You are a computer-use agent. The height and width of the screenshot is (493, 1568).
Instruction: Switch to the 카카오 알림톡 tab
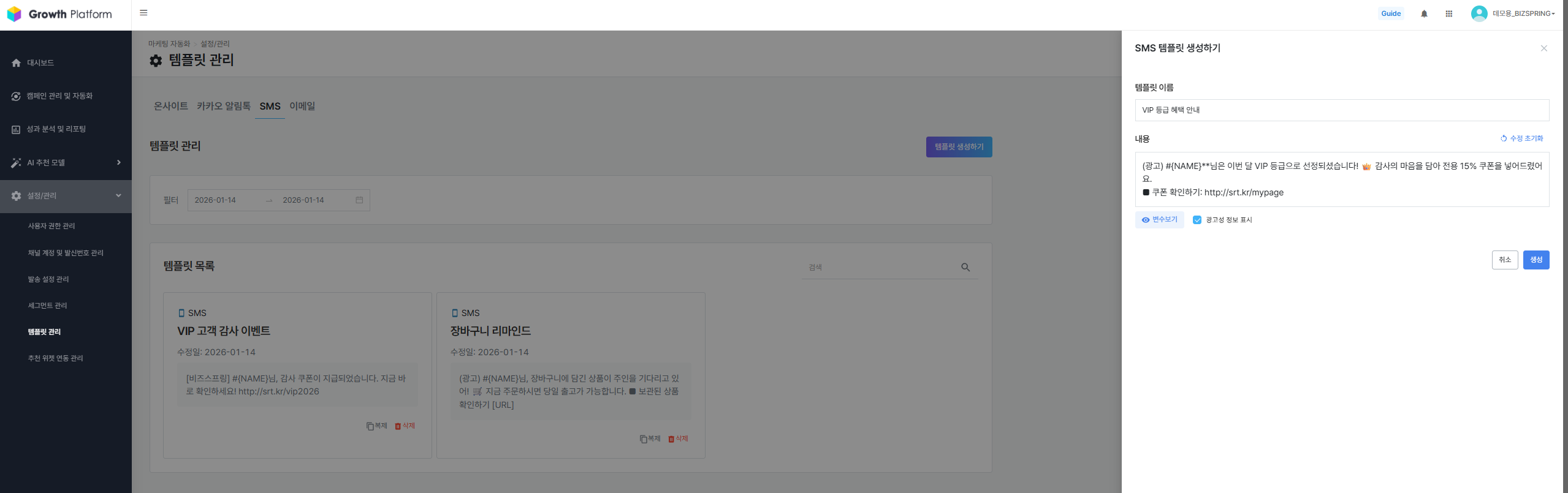click(x=223, y=106)
